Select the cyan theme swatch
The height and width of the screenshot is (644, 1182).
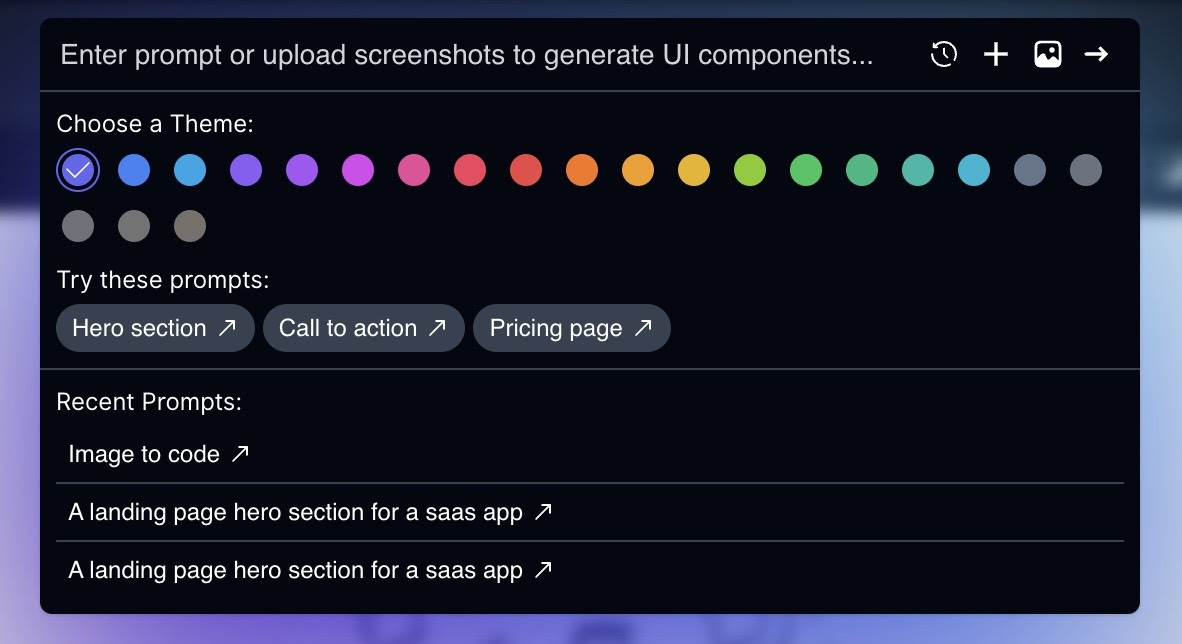coord(974,170)
